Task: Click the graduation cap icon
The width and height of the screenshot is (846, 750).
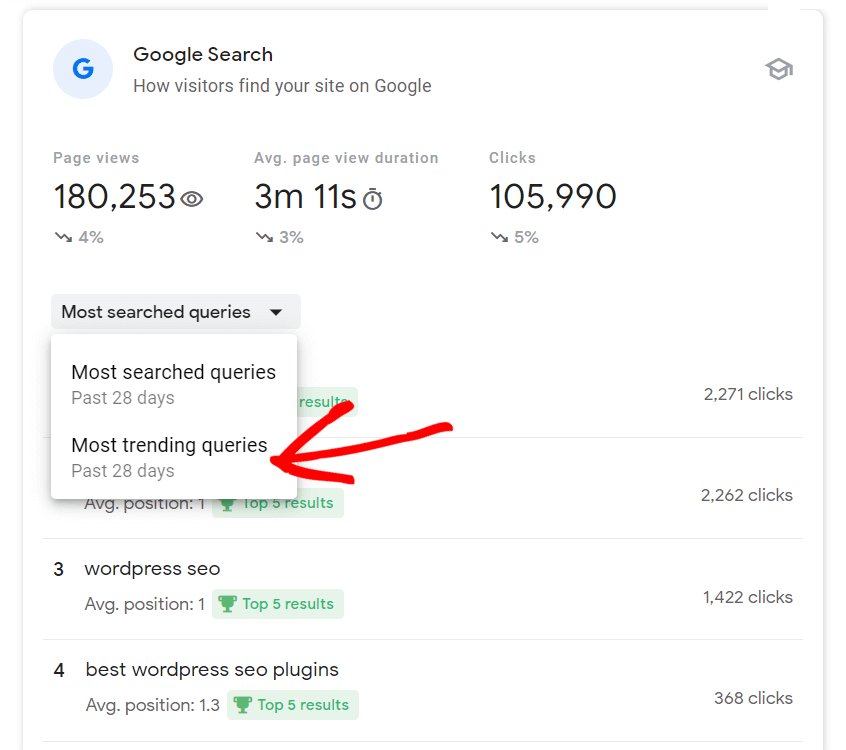Action: pos(779,70)
